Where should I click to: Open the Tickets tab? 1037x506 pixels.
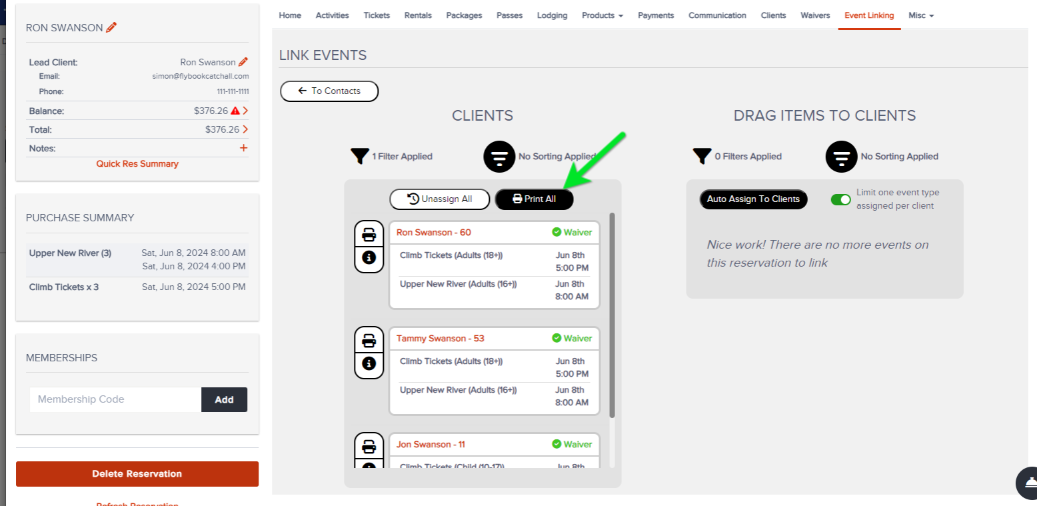click(376, 15)
